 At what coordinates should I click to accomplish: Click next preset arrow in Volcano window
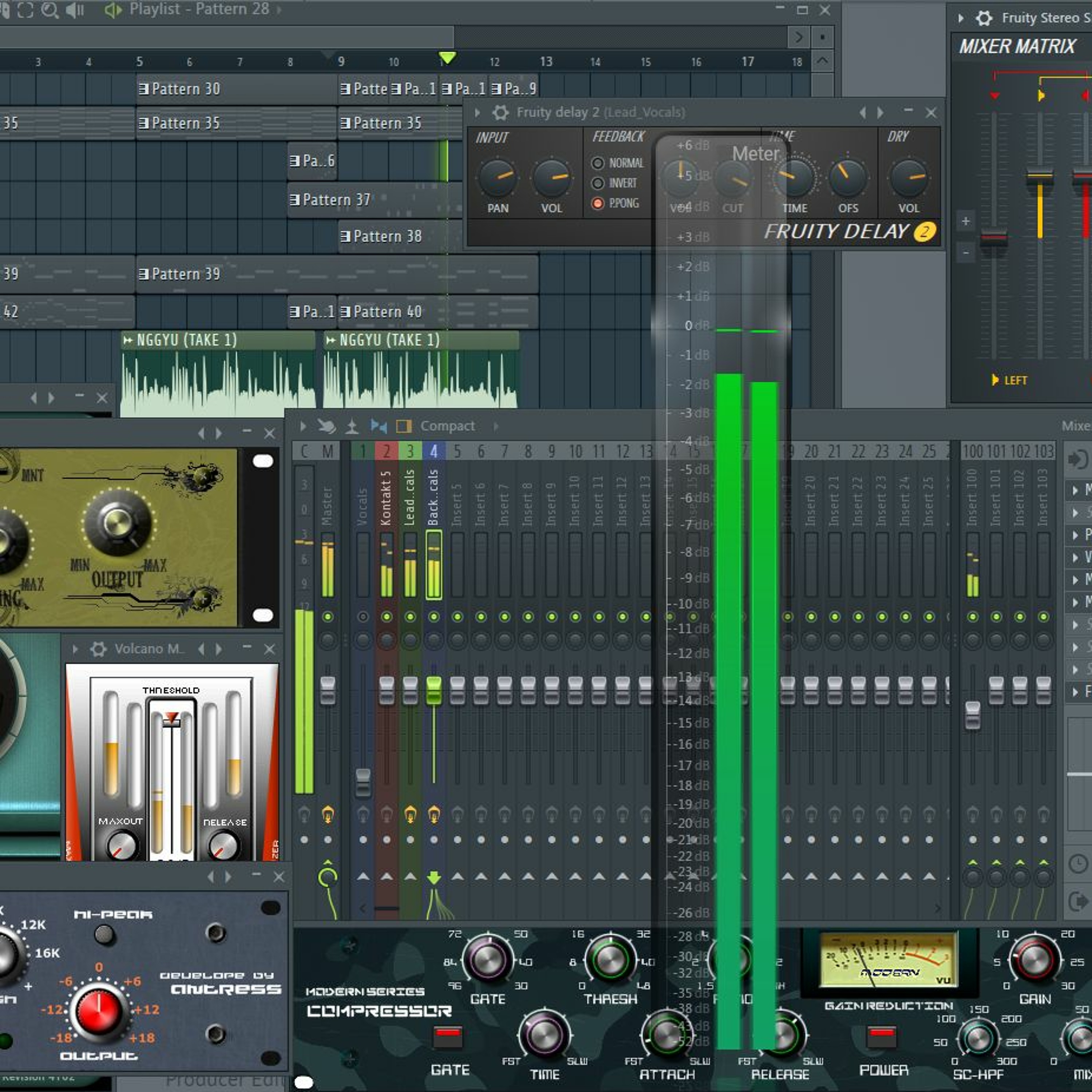[x=219, y=649]
